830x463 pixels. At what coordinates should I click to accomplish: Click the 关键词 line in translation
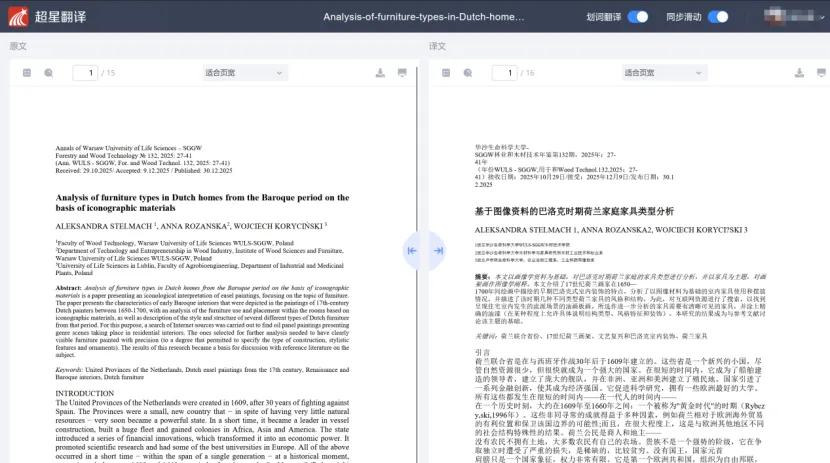pyautogui.click(x=591, y=336)
